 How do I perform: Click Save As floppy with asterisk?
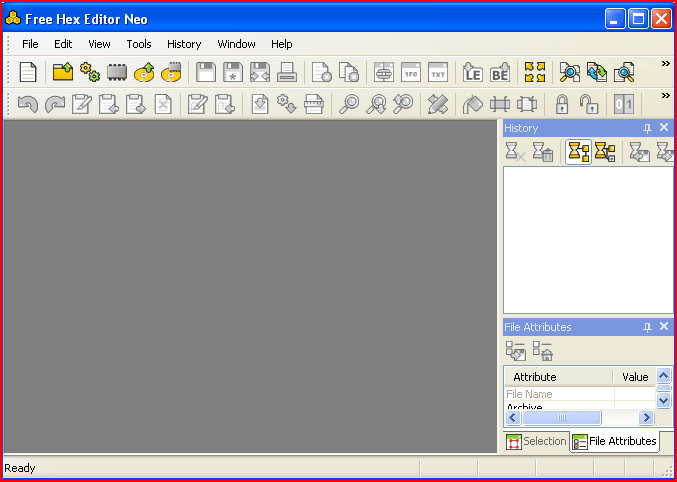click(x=233, y=72)
